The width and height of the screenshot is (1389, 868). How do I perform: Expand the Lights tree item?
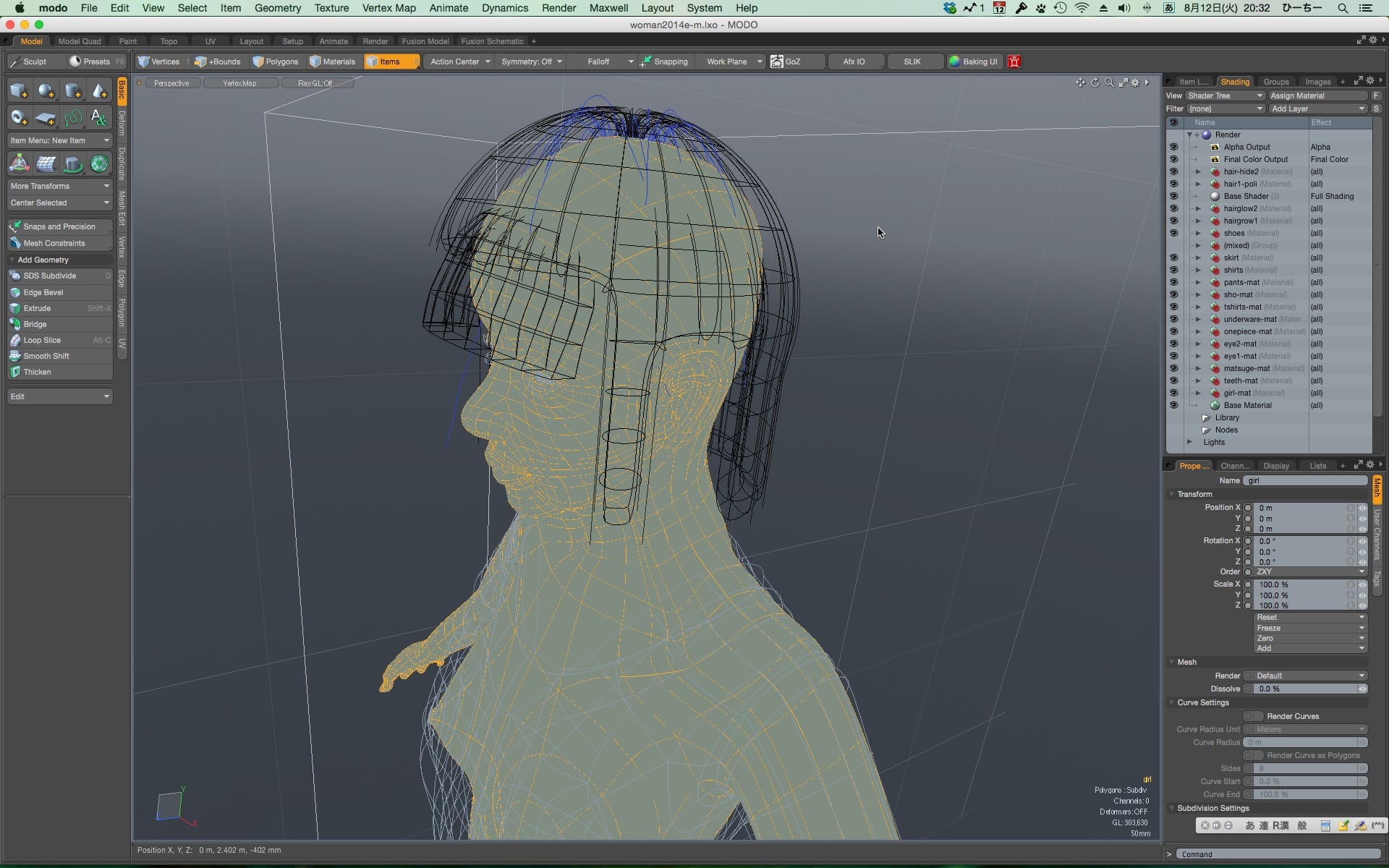(1189, 442)
